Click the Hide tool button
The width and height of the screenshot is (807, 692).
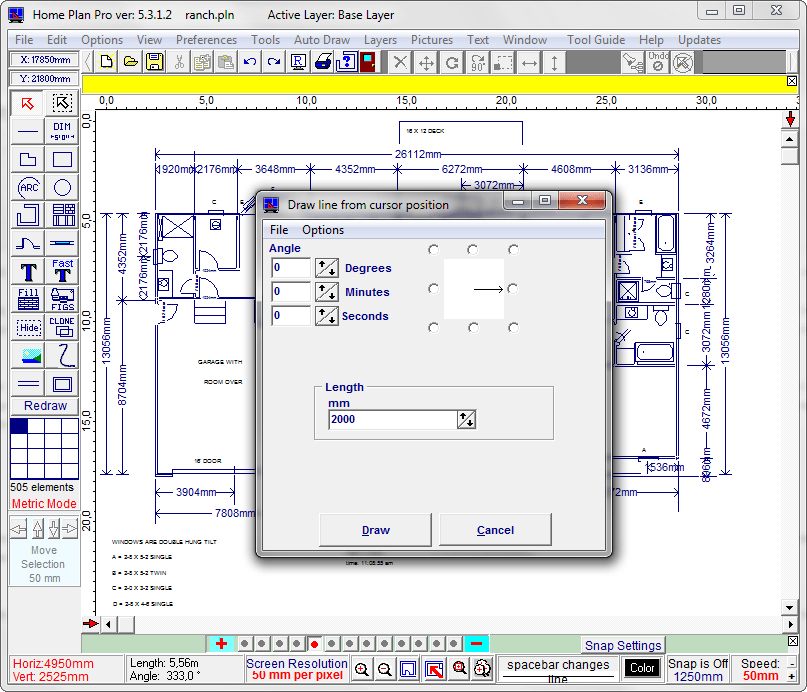(x=28, y=327)
